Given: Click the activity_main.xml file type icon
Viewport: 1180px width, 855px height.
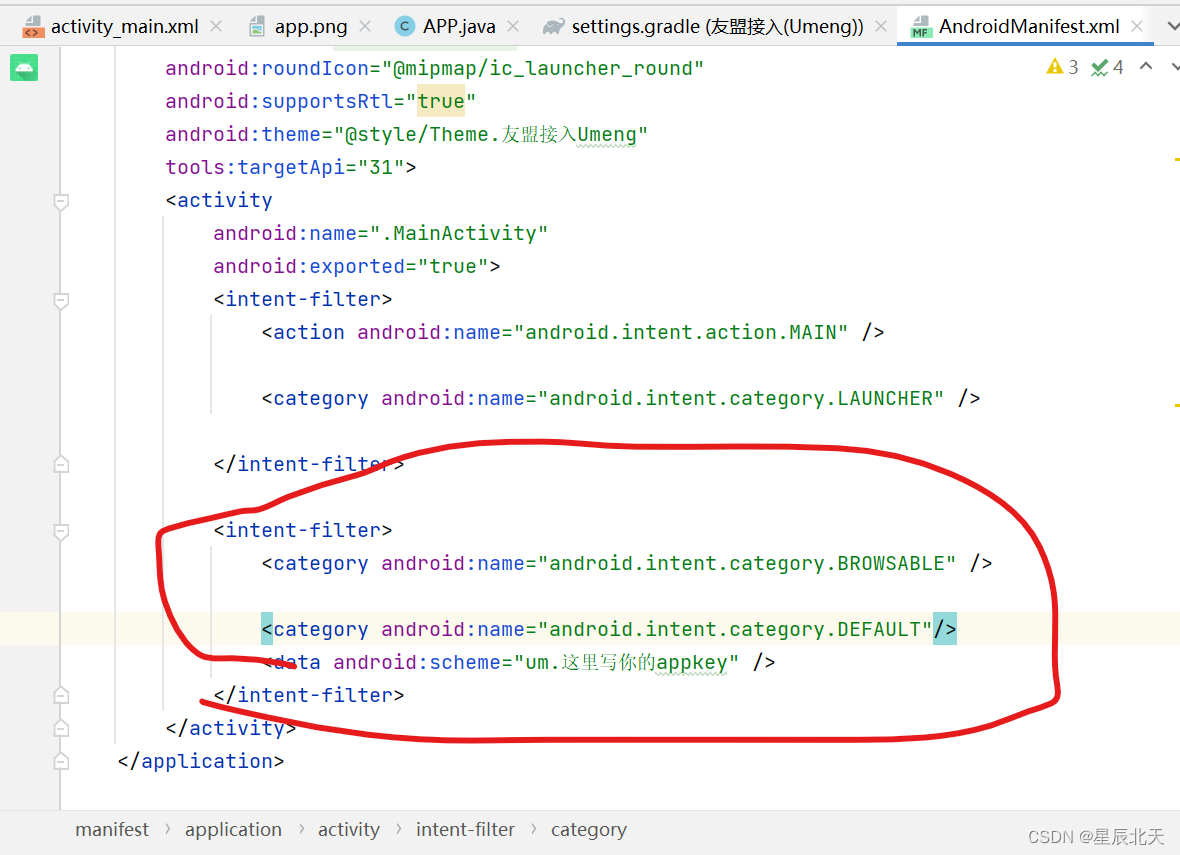Looking at the screenshot, I should (33, 27).
